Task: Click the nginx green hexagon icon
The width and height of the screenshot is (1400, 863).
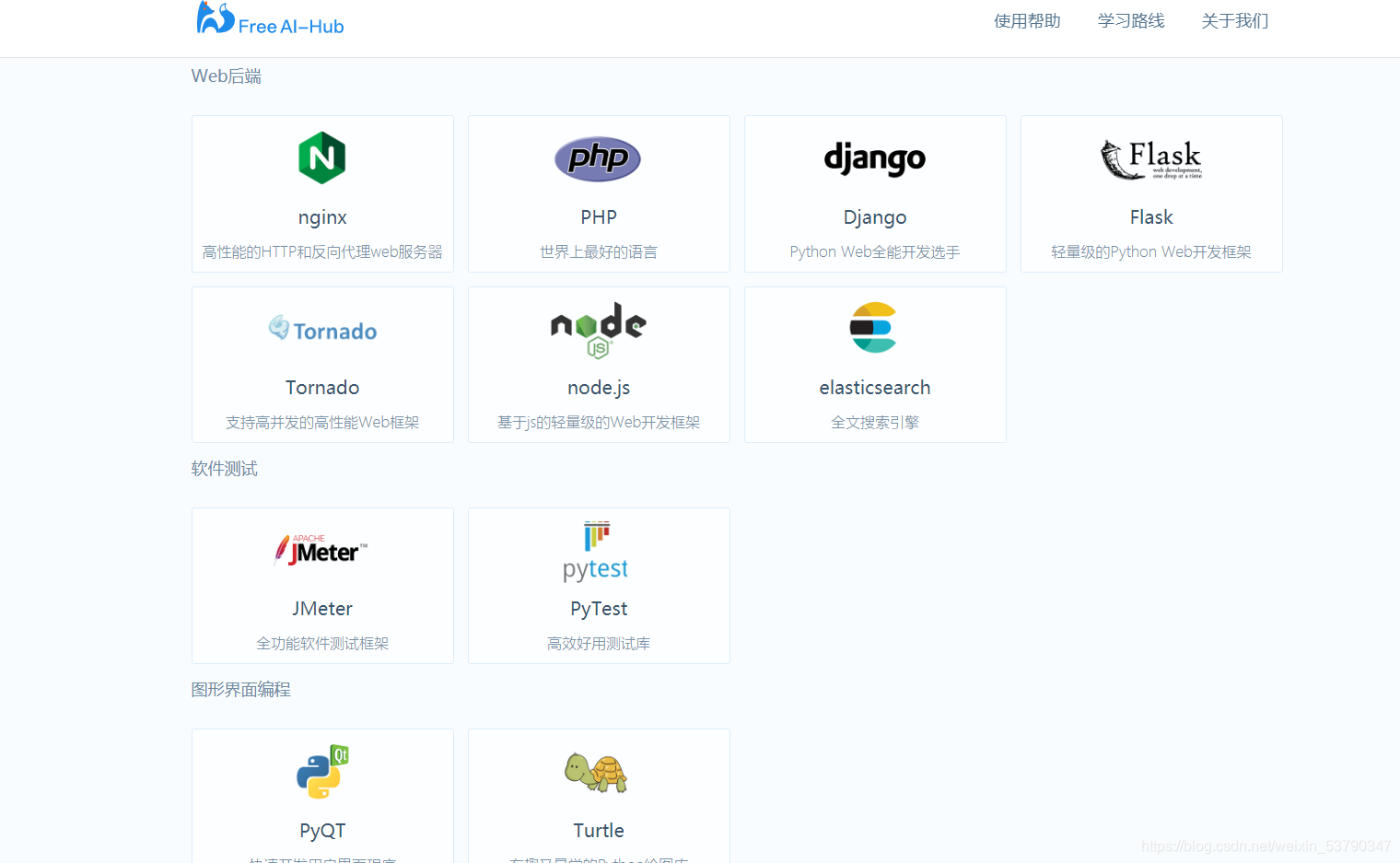Action: click(x=322, y=157)
